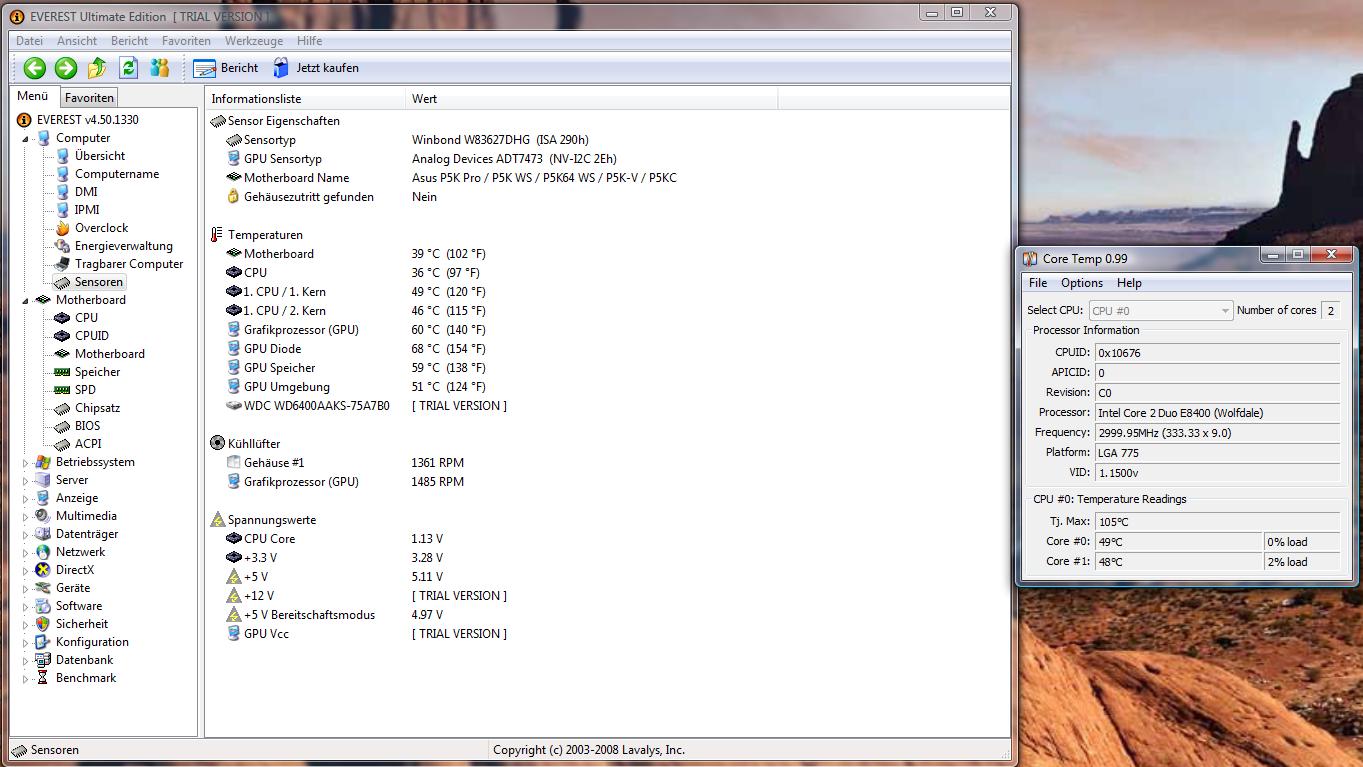Open the Datei menu

point(29,41)
